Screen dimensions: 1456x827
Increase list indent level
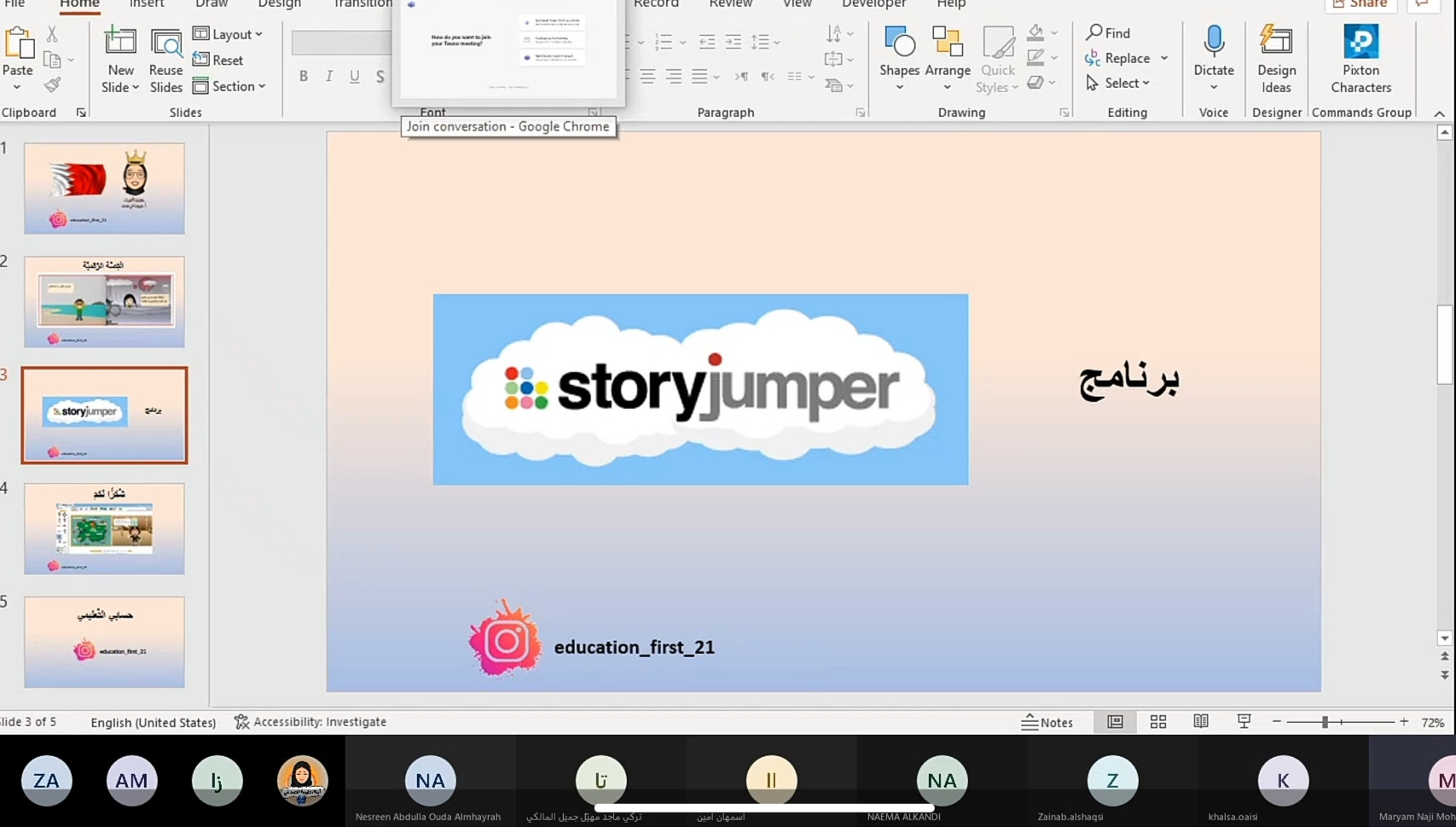733,41
